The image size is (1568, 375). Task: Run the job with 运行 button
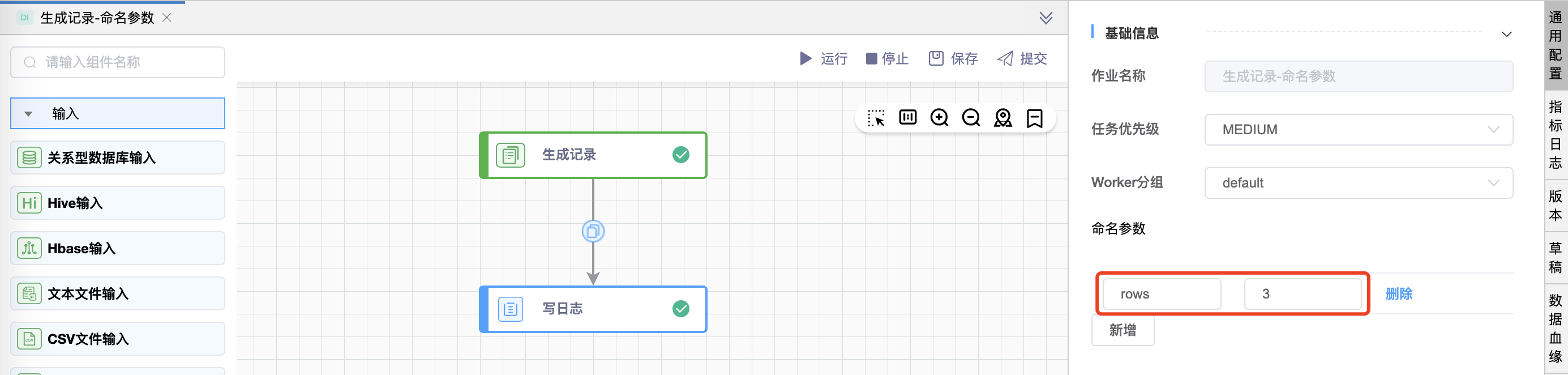823,58
